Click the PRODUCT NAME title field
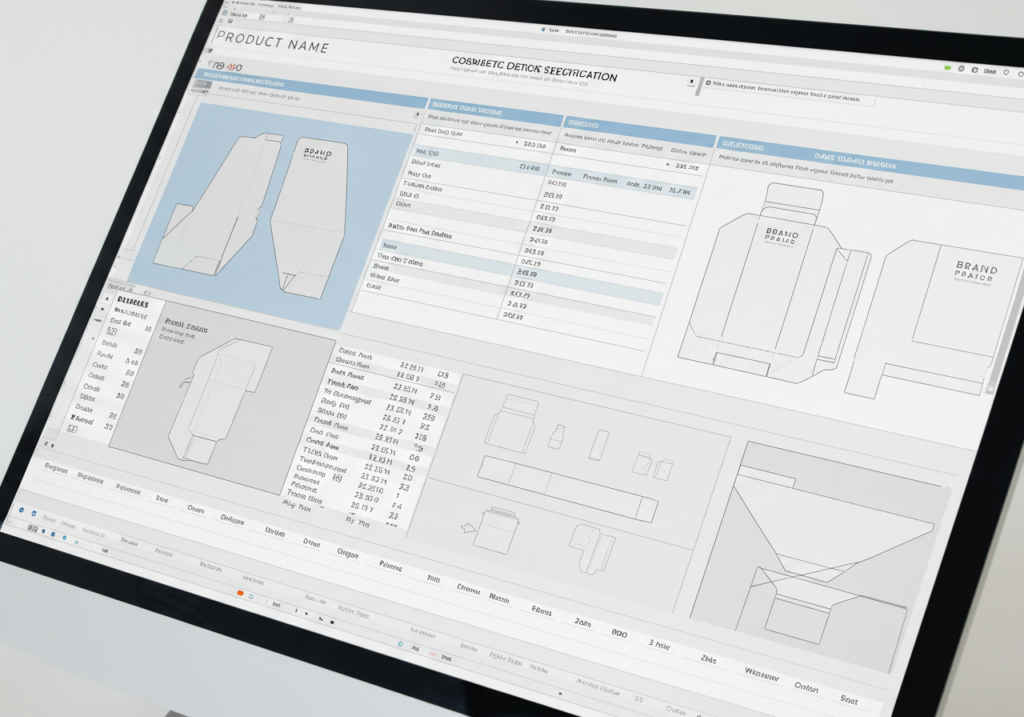Screen dimensions: 1024x717 click(x=272, y=42)
